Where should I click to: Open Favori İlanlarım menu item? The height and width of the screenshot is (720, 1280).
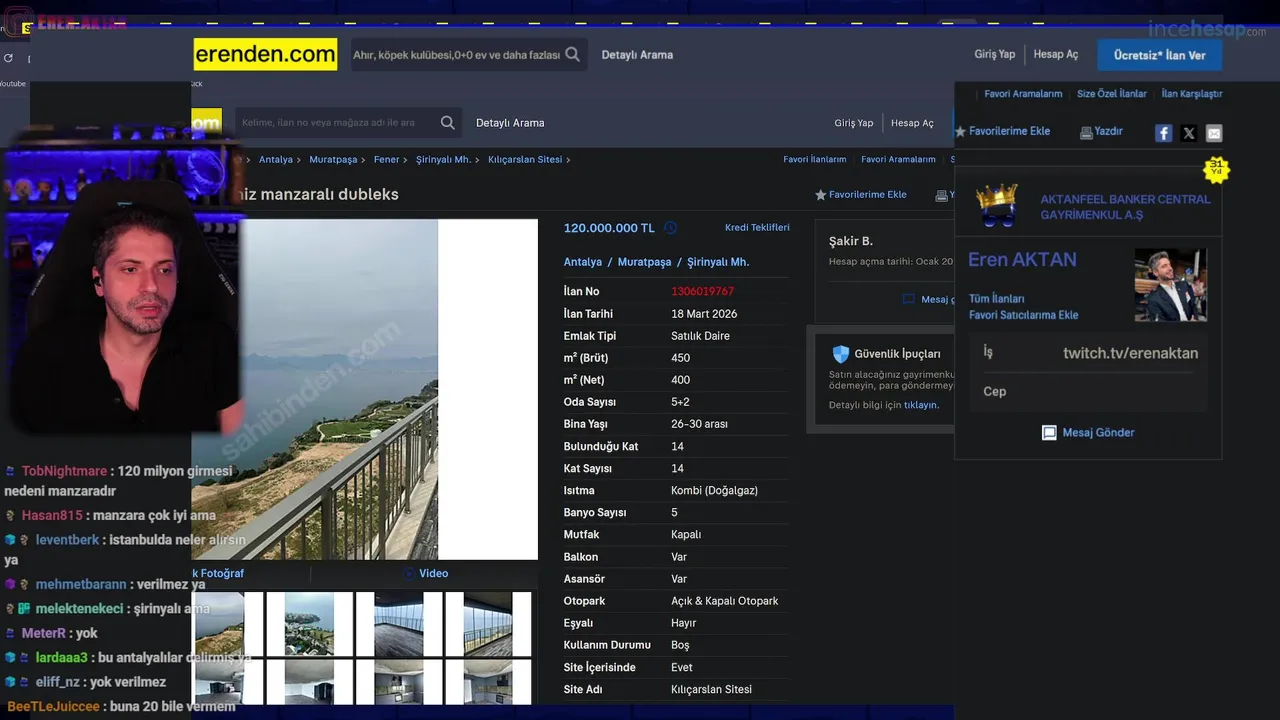(x=815, y=159)
